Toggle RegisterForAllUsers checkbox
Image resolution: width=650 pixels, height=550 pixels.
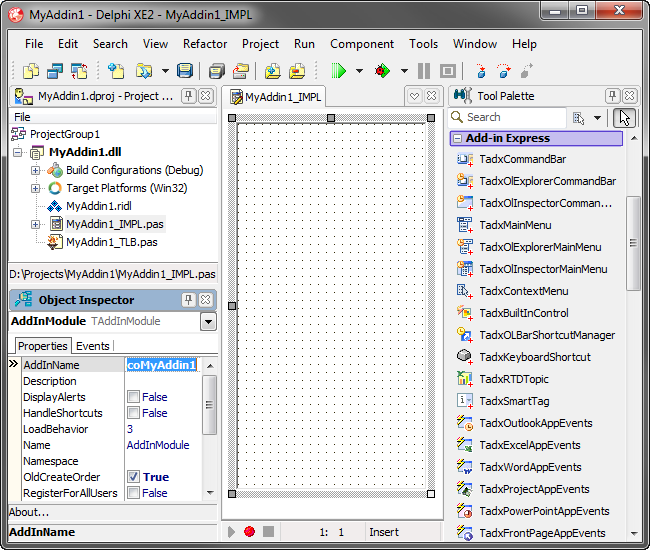[x=133, y=493]
